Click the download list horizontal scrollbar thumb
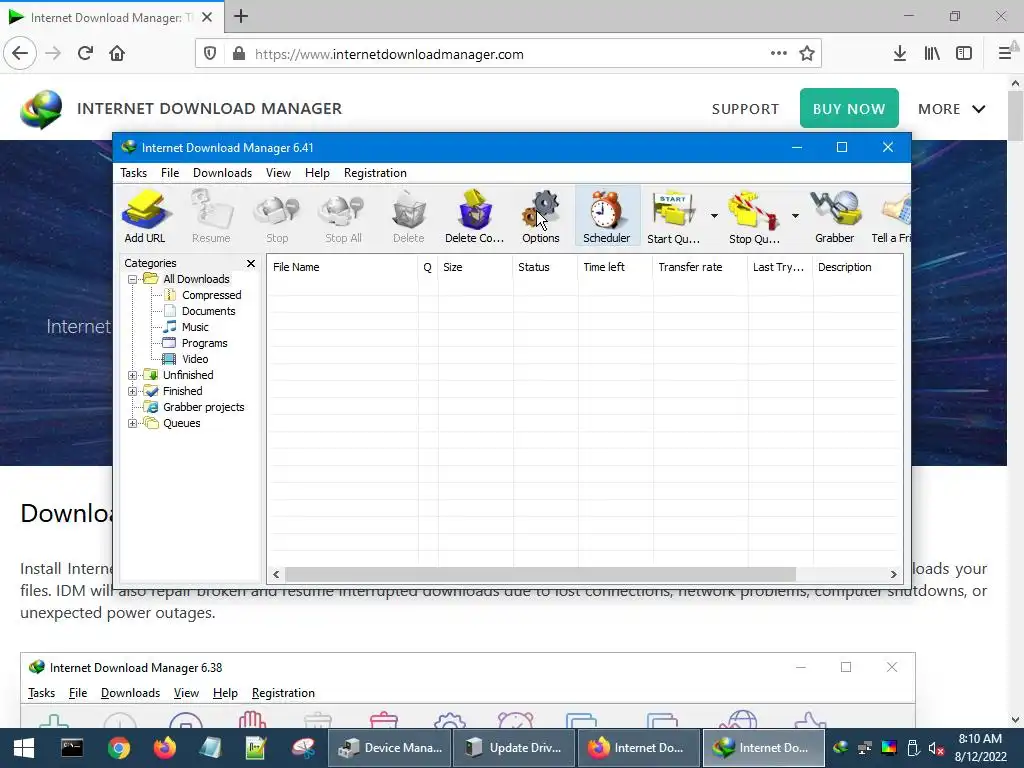 click(540, 575)
